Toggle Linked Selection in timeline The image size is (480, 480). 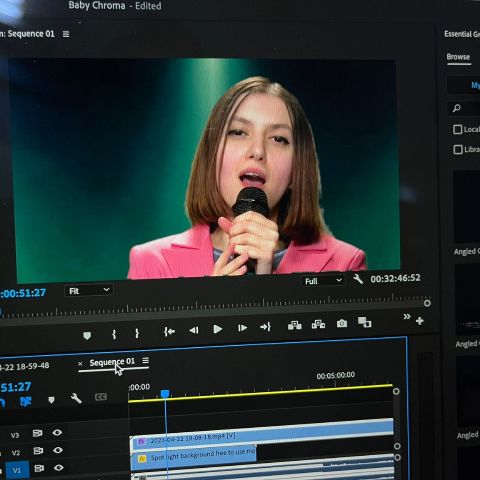point(26,402)
